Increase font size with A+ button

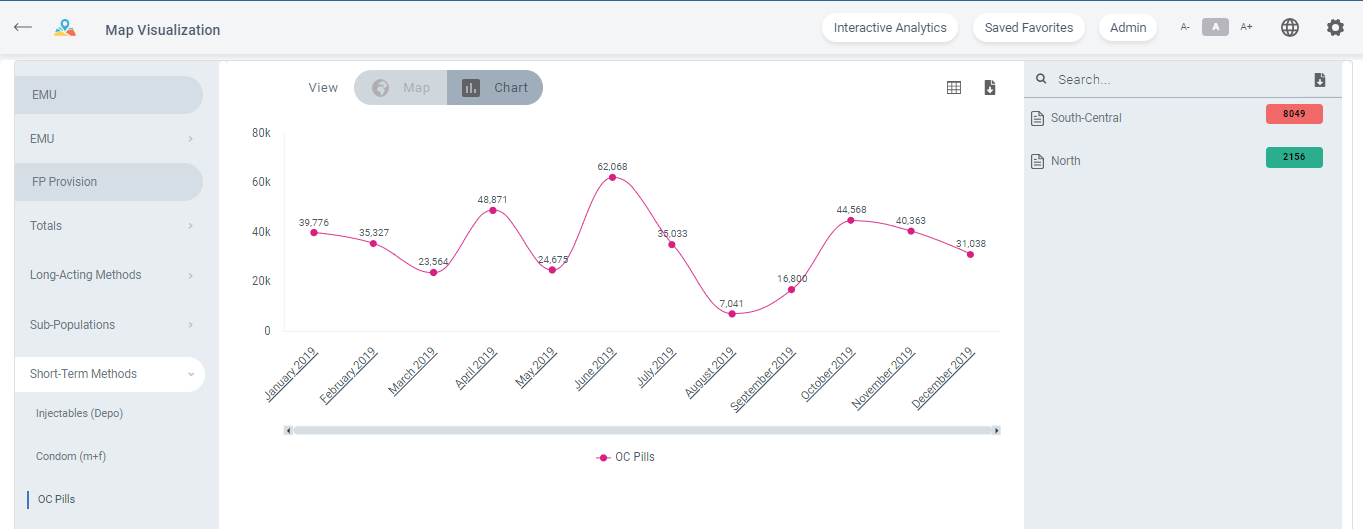(x=1246, y=28)
